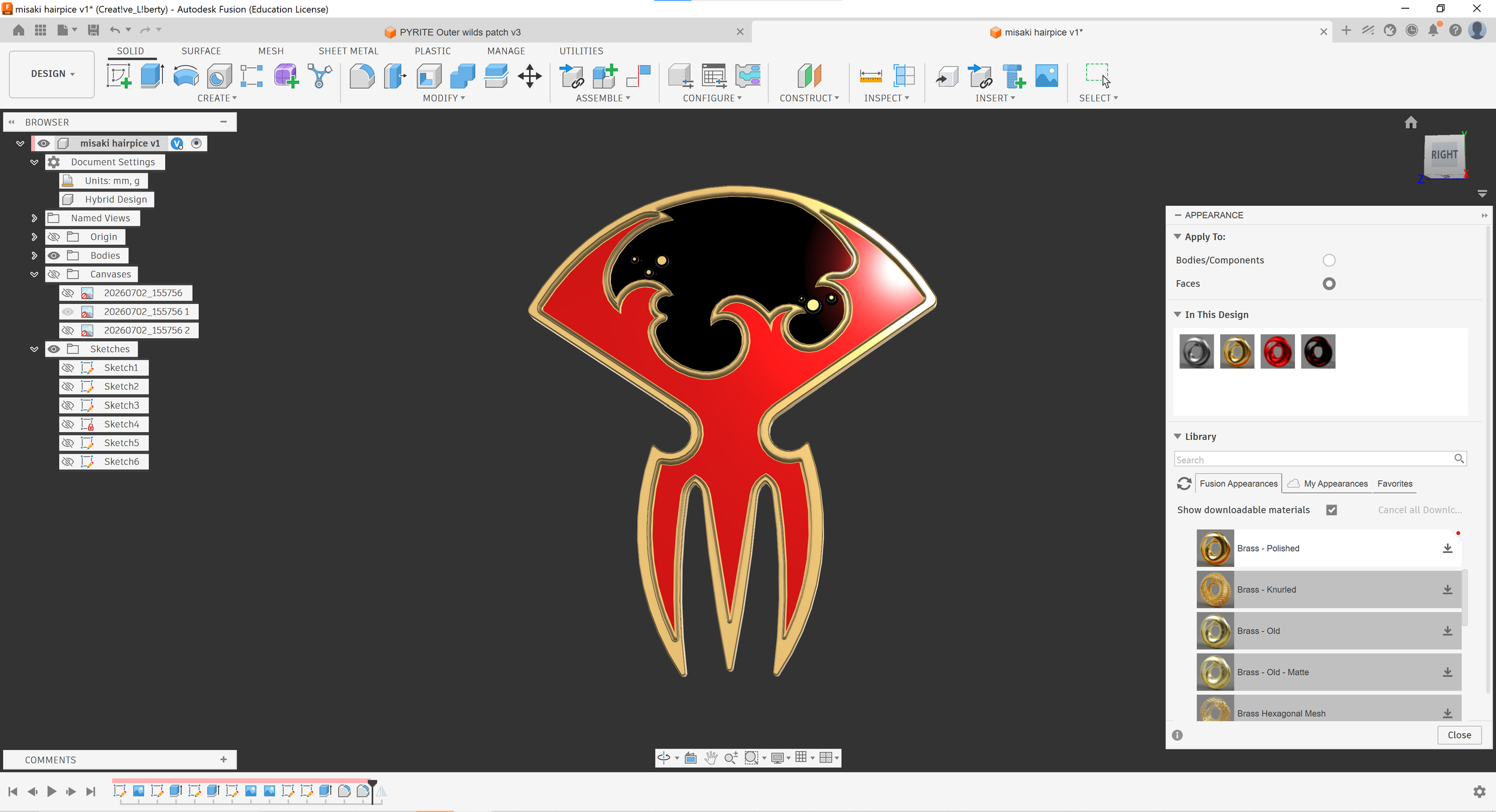This screenshot has width=1496, height=812.
Task: Select the Move/Copy tool
Action: (530, 76)
